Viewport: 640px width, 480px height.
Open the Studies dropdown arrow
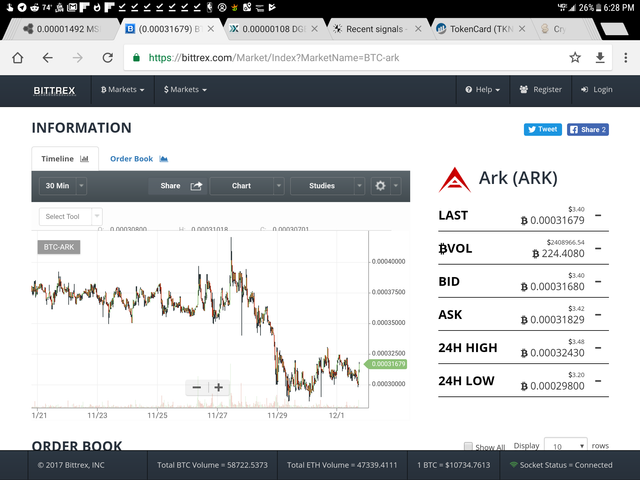359,186
